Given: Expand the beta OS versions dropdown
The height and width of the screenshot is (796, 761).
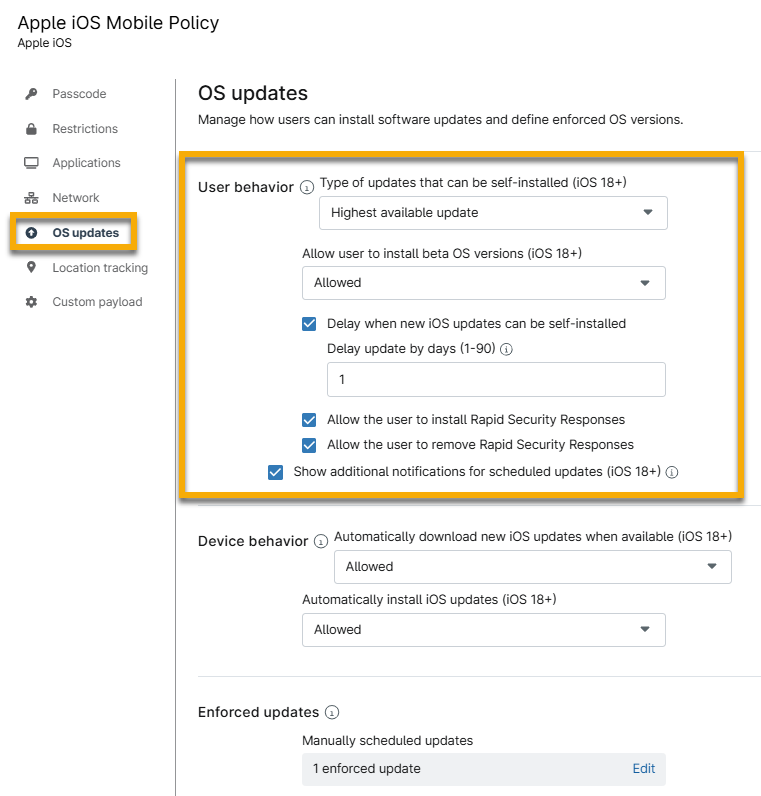Looking at the screenshot, I should pos(483,283).
